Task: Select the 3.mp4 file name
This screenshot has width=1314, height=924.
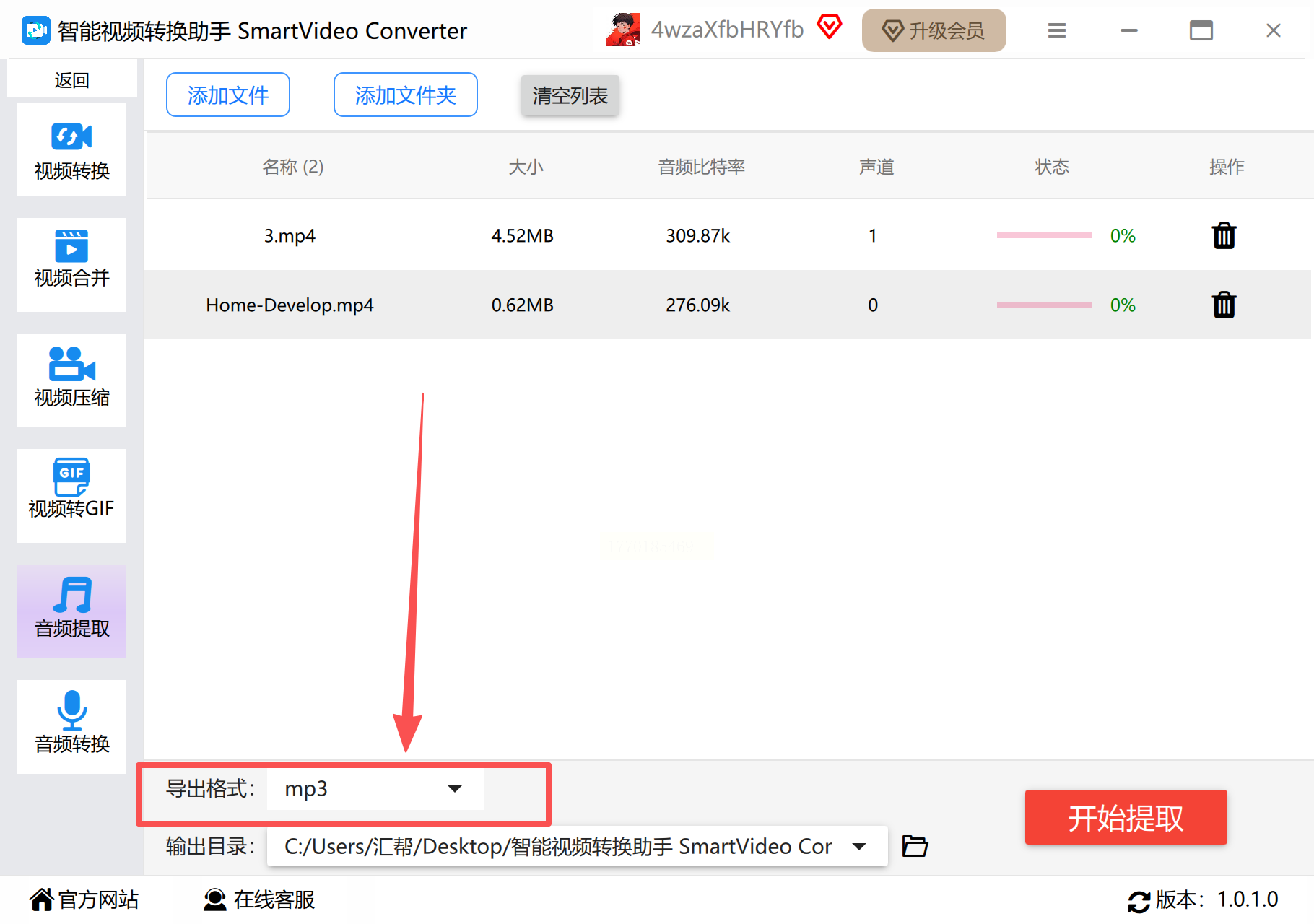Action: [x=290, y=236]
